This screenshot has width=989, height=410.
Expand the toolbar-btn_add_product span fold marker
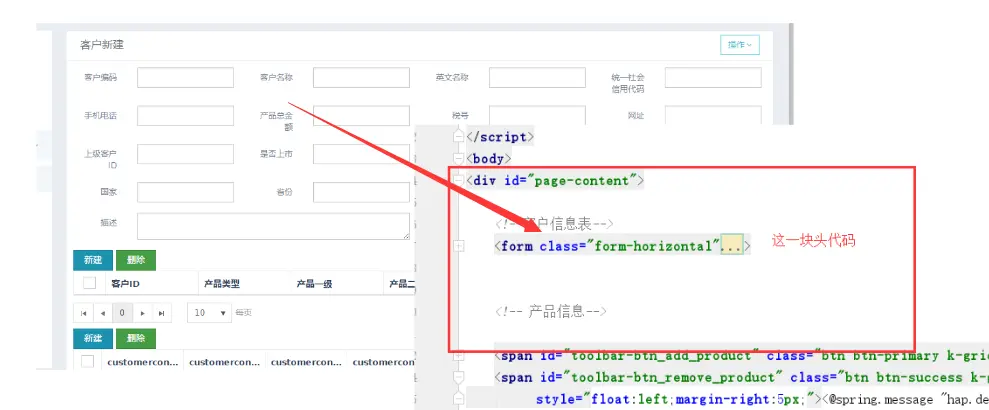click(459, 356)
